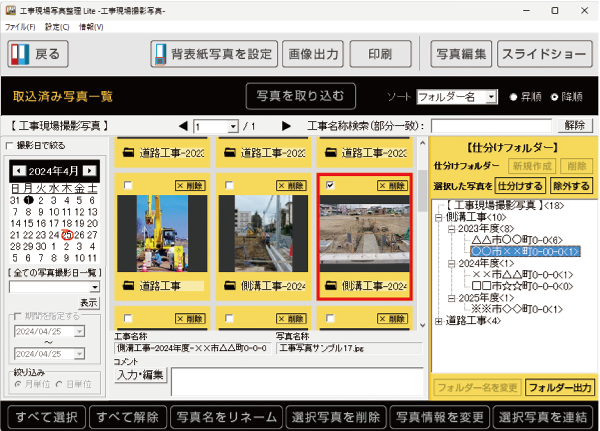Select tree item ××市△△町0-0-0<1>
This screenshot has width=600, height=431.
pos(522,274)
